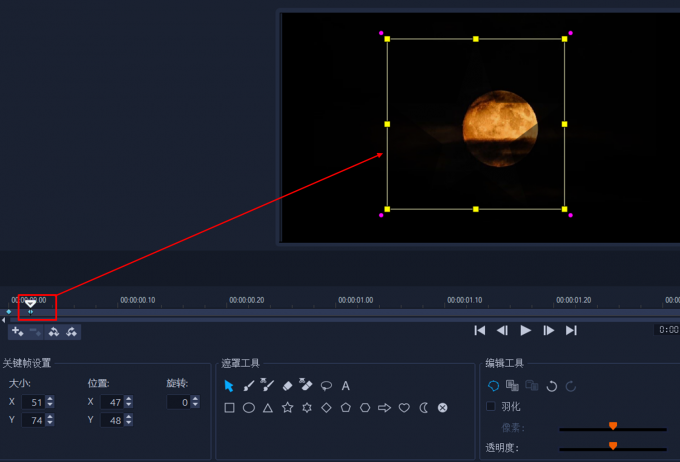This screenshot has width=680, height=462.
Task: Choose the six-point star mask shape
Action: 307,408
